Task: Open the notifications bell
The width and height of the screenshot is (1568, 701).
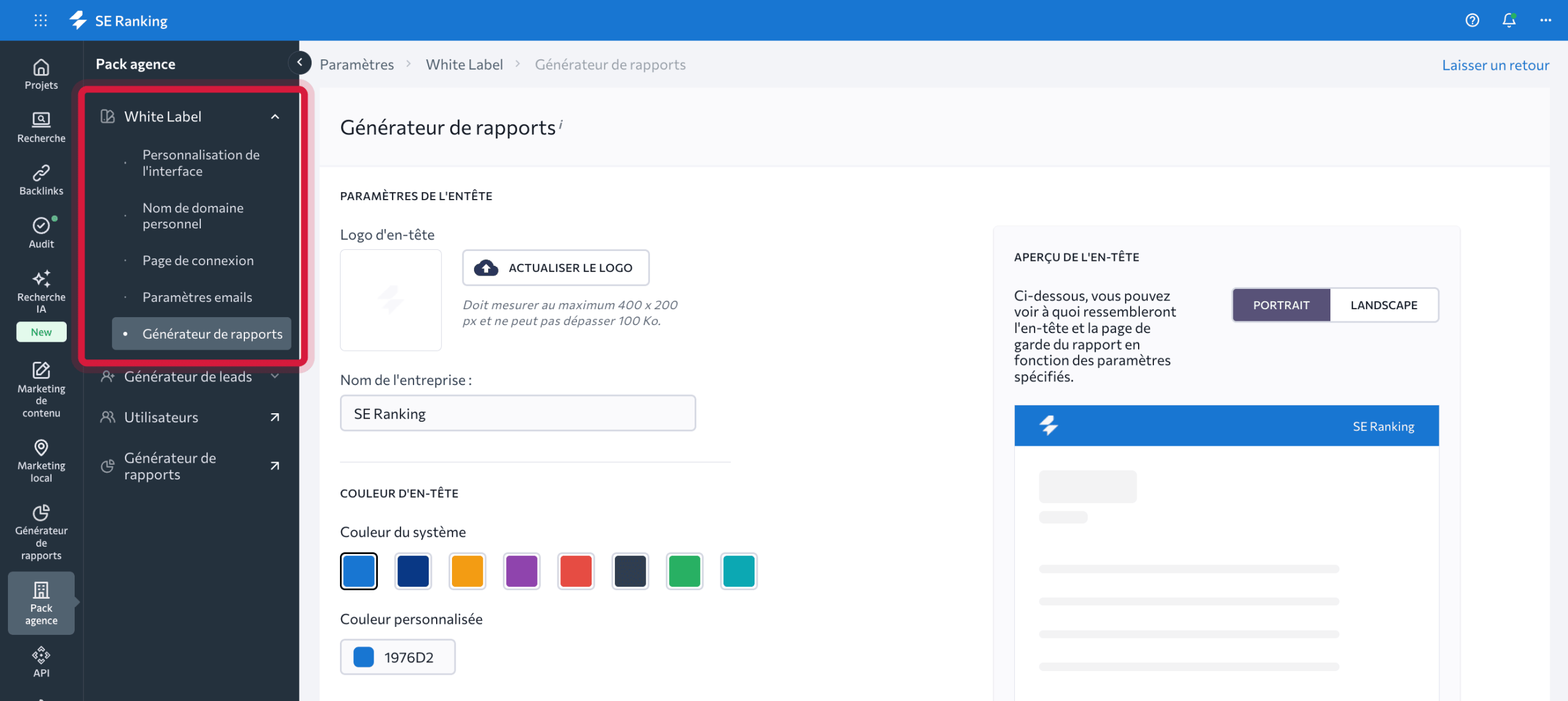Action: [1509, 20]
